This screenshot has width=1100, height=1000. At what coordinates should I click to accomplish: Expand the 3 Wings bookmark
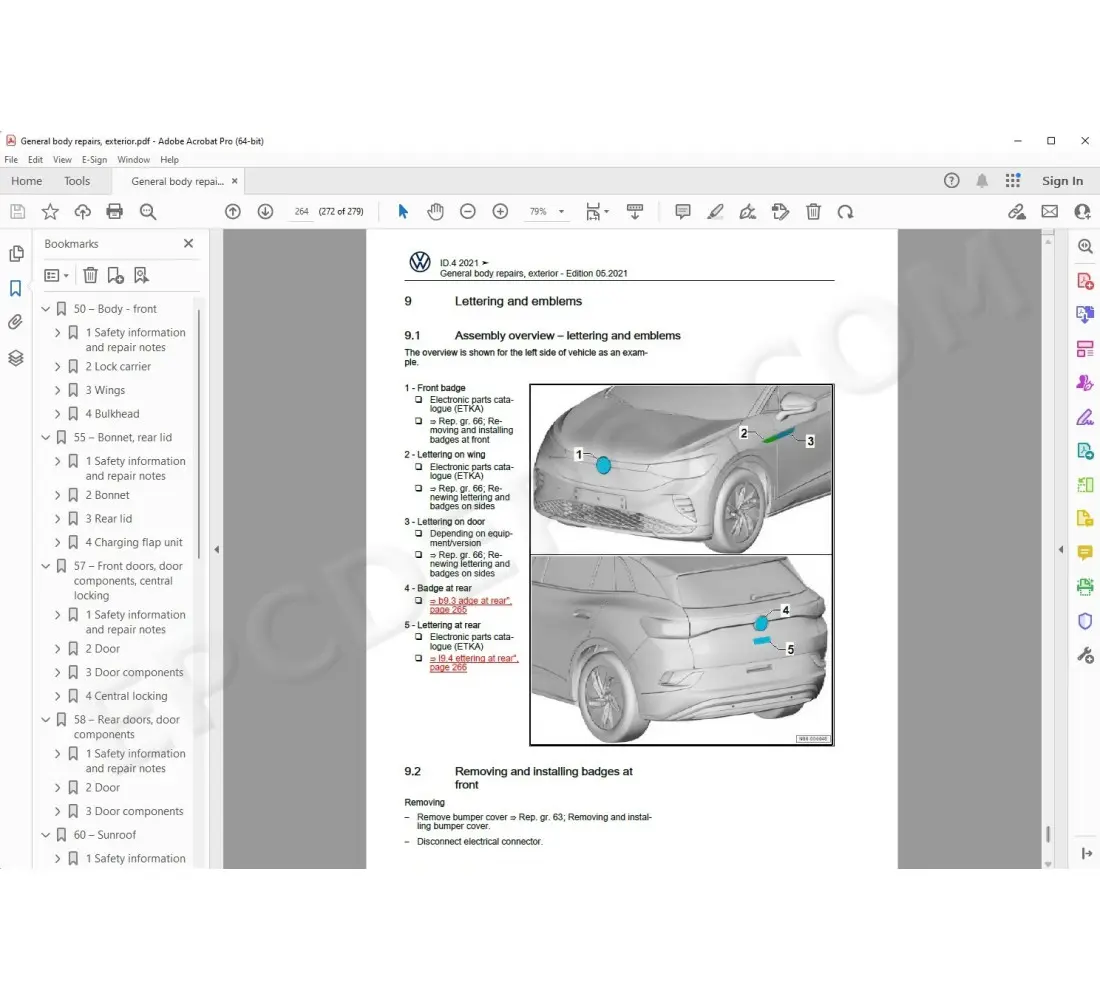tap(58, 390)
